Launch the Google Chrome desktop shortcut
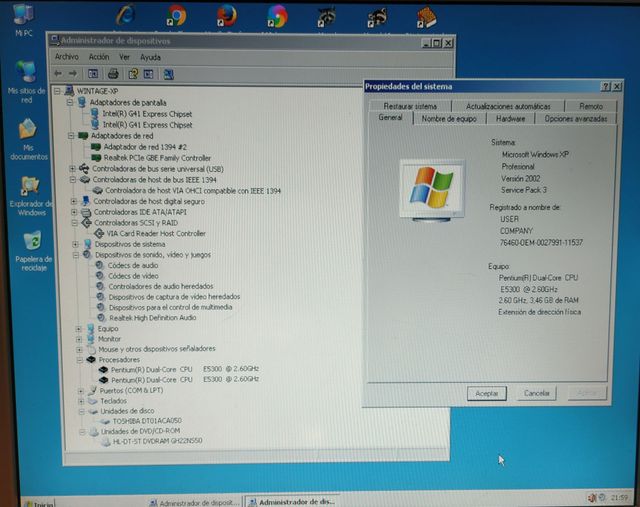This screenshot has height=507, width=640. tap(176, 16)
